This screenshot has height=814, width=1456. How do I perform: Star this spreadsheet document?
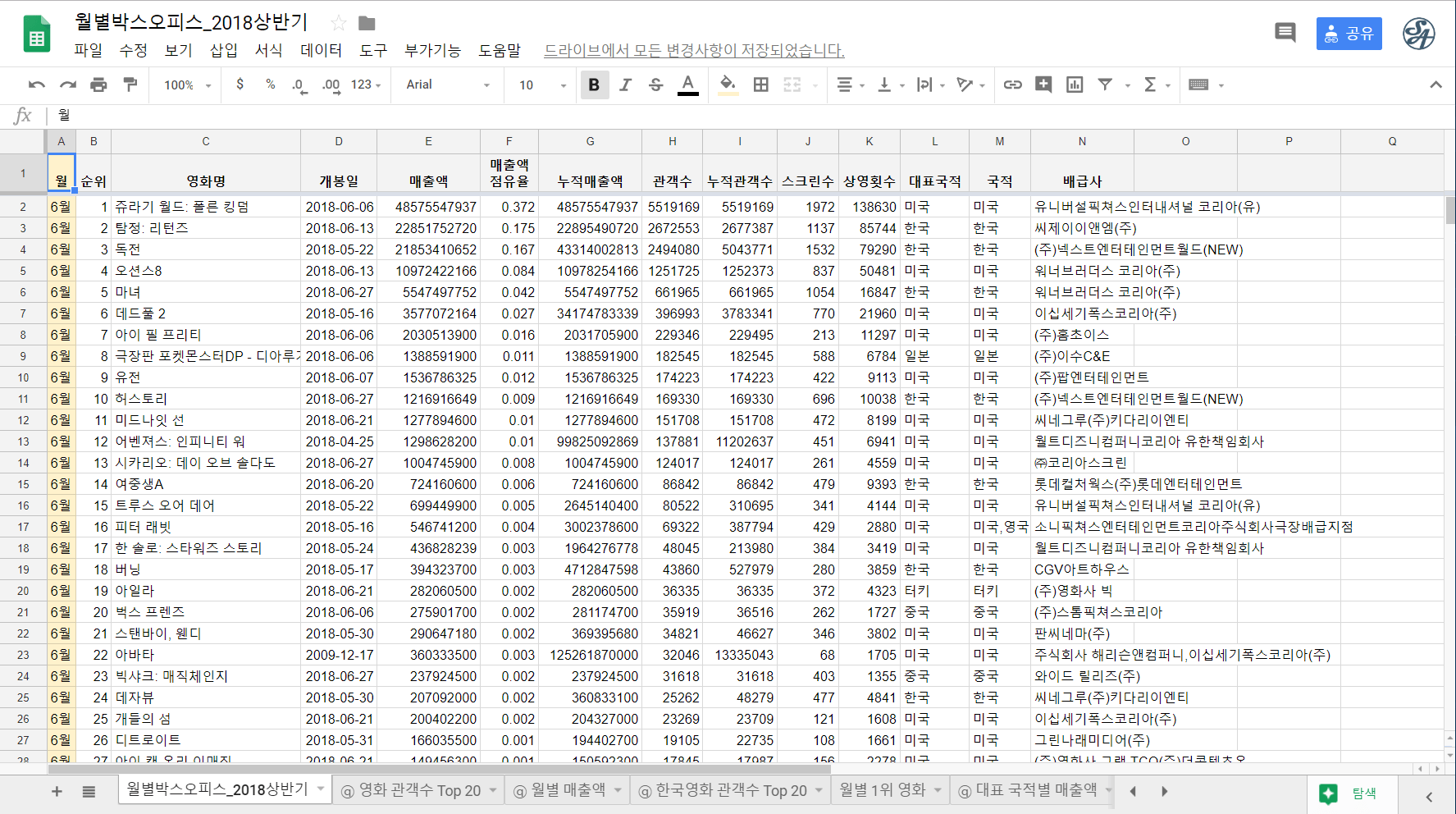point(338,23)
